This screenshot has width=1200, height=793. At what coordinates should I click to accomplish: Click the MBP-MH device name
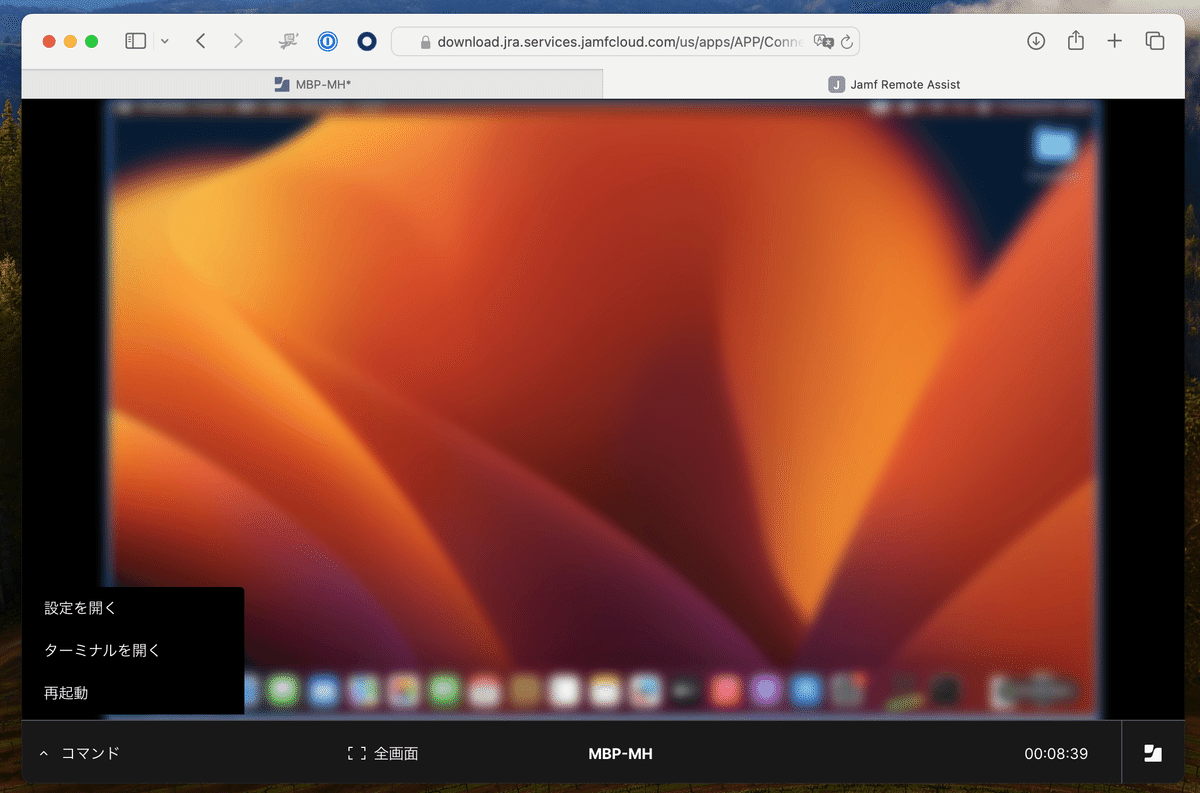620,753
